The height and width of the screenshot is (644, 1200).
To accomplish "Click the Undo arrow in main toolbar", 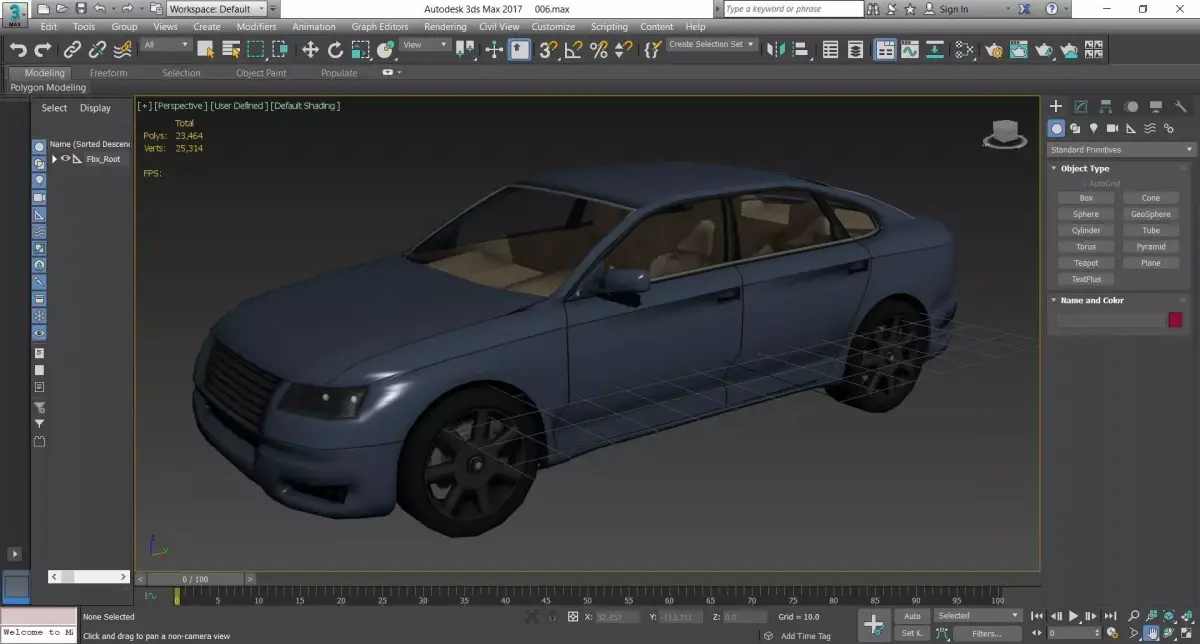I will [x=18, y=50].
